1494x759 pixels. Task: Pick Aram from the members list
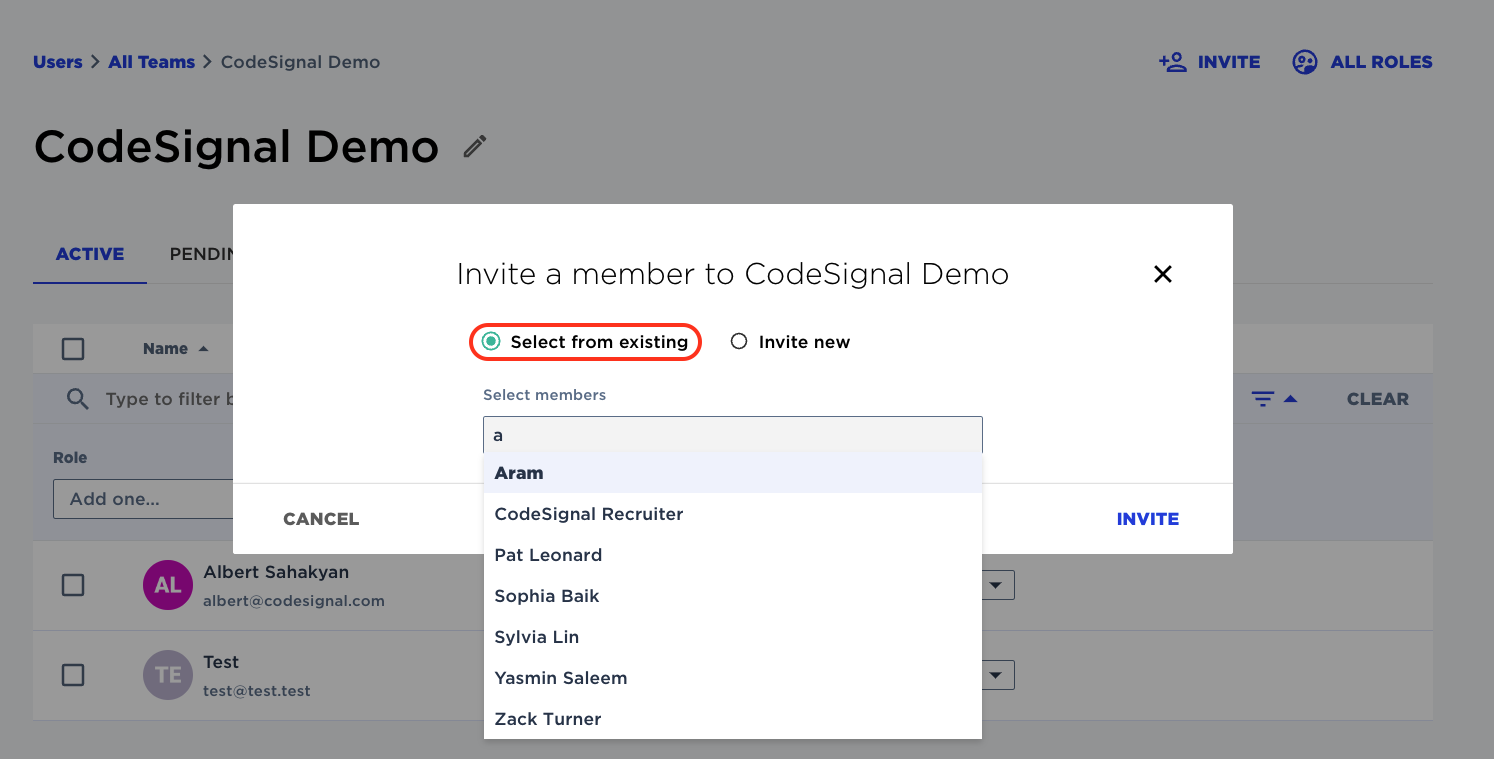point(733,473)
